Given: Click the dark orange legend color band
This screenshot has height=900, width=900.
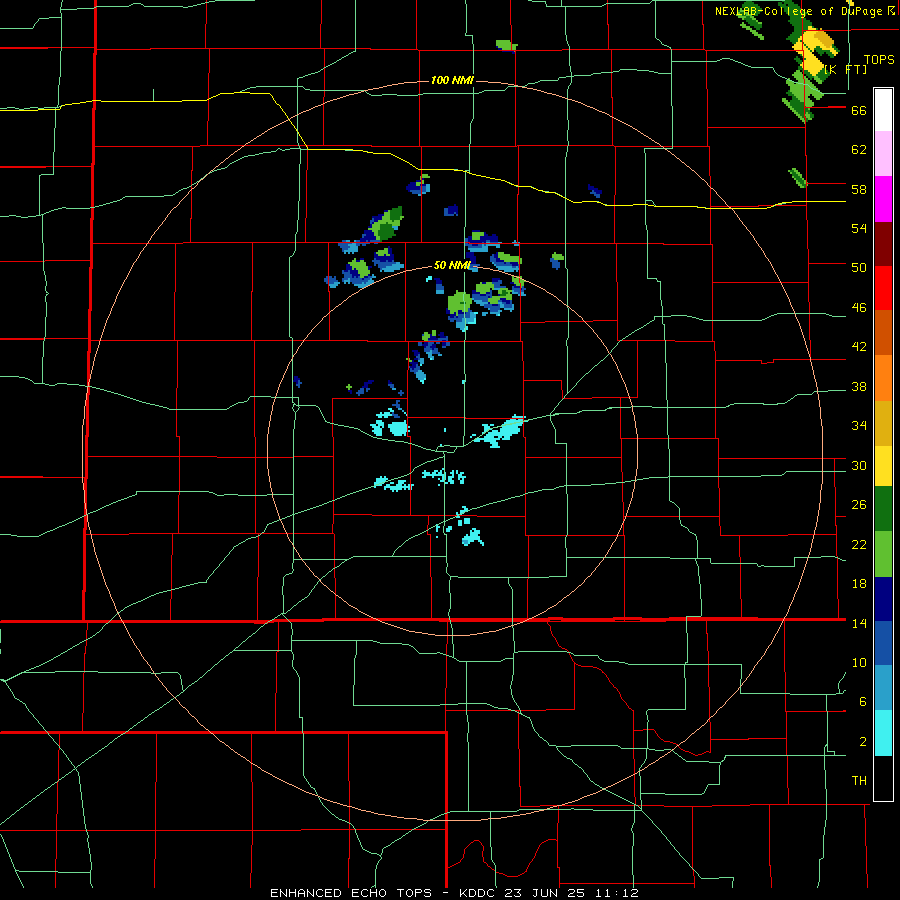Looking at the screenshot, I should 883,332.
